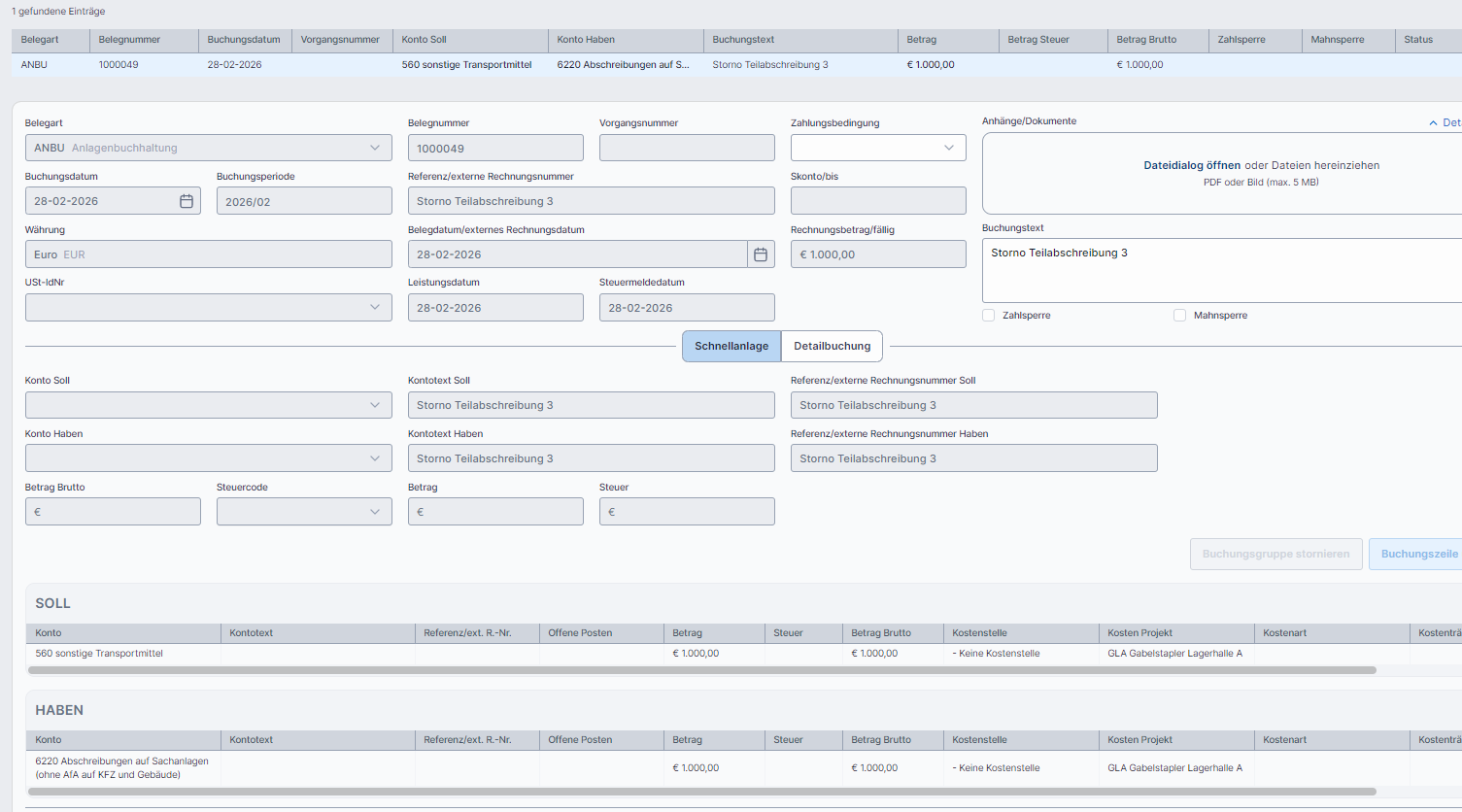Image resolution: width=1462 pixels, height=812 pixels.
Task: Switch to the Detailbuchung tab
Action: (x=832, y=347)
